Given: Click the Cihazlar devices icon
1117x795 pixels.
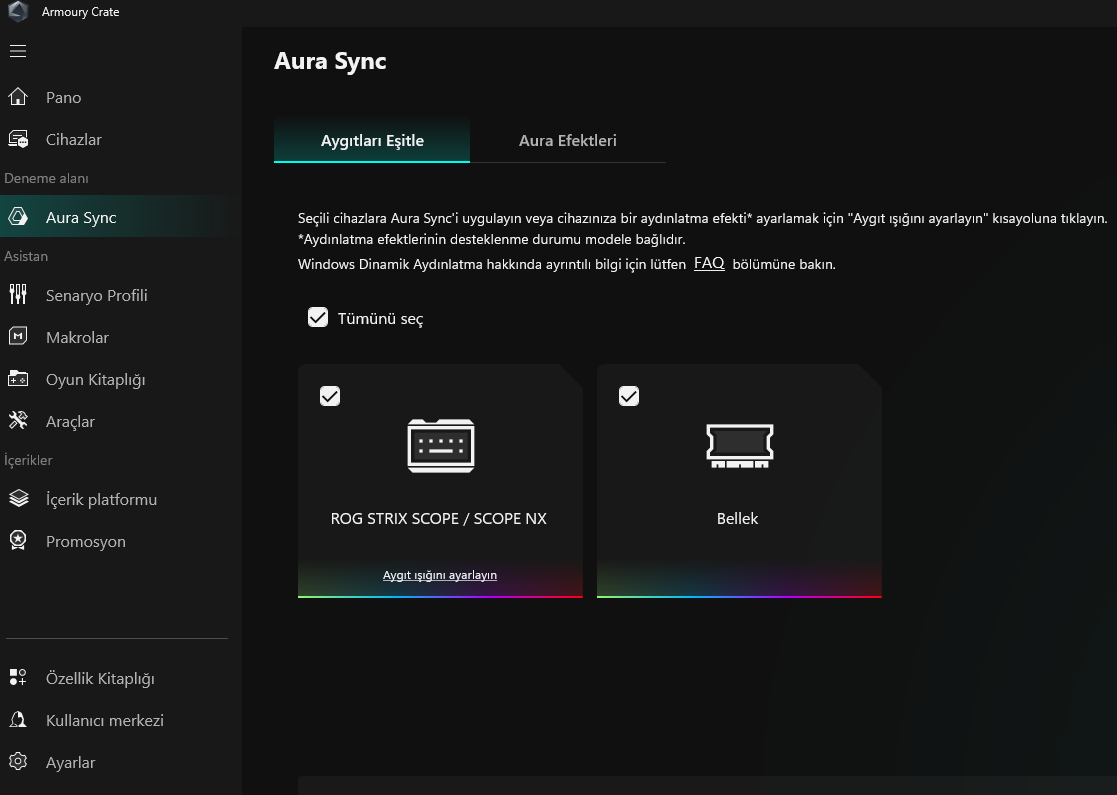Looking at the screenshot, I should 18,139.
